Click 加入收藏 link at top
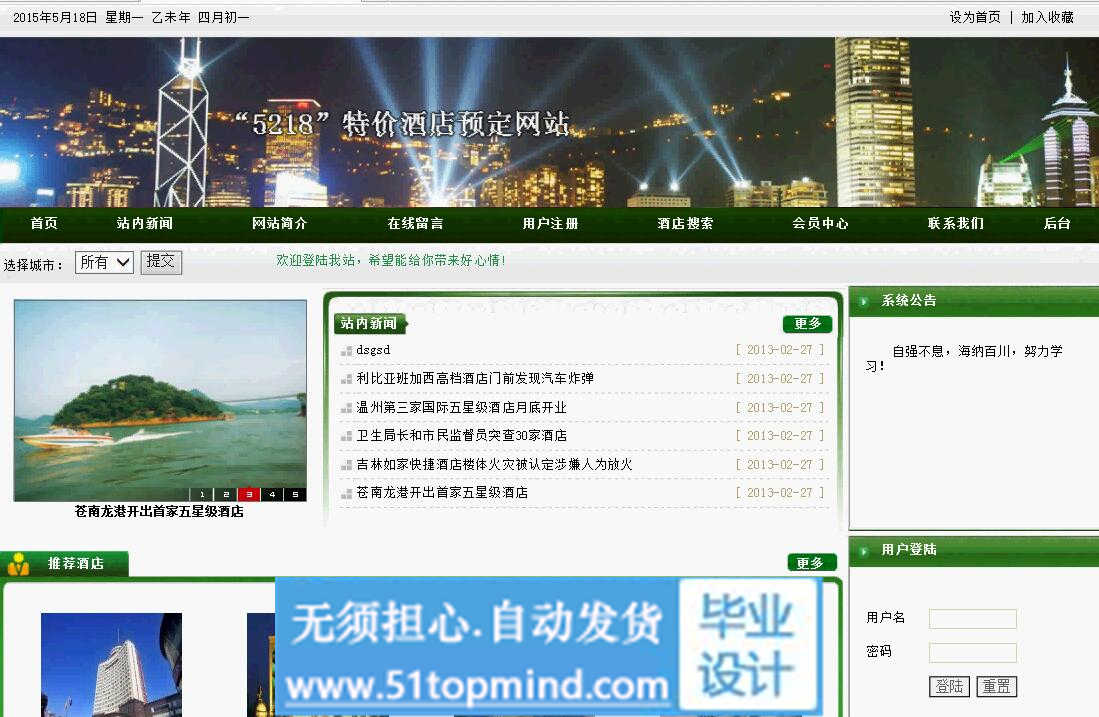1099x717 pixels. click(x=1047, y=17)
